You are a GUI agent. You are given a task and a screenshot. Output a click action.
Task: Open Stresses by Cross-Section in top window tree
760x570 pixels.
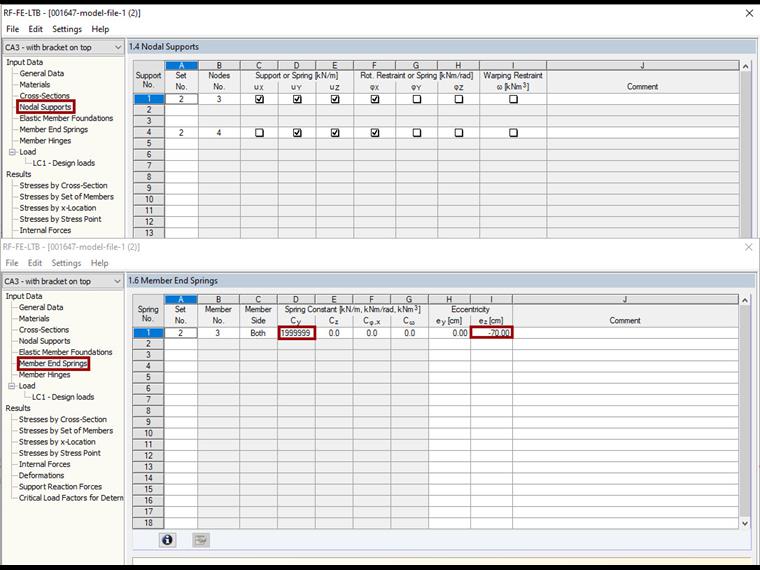coord(63,185)
